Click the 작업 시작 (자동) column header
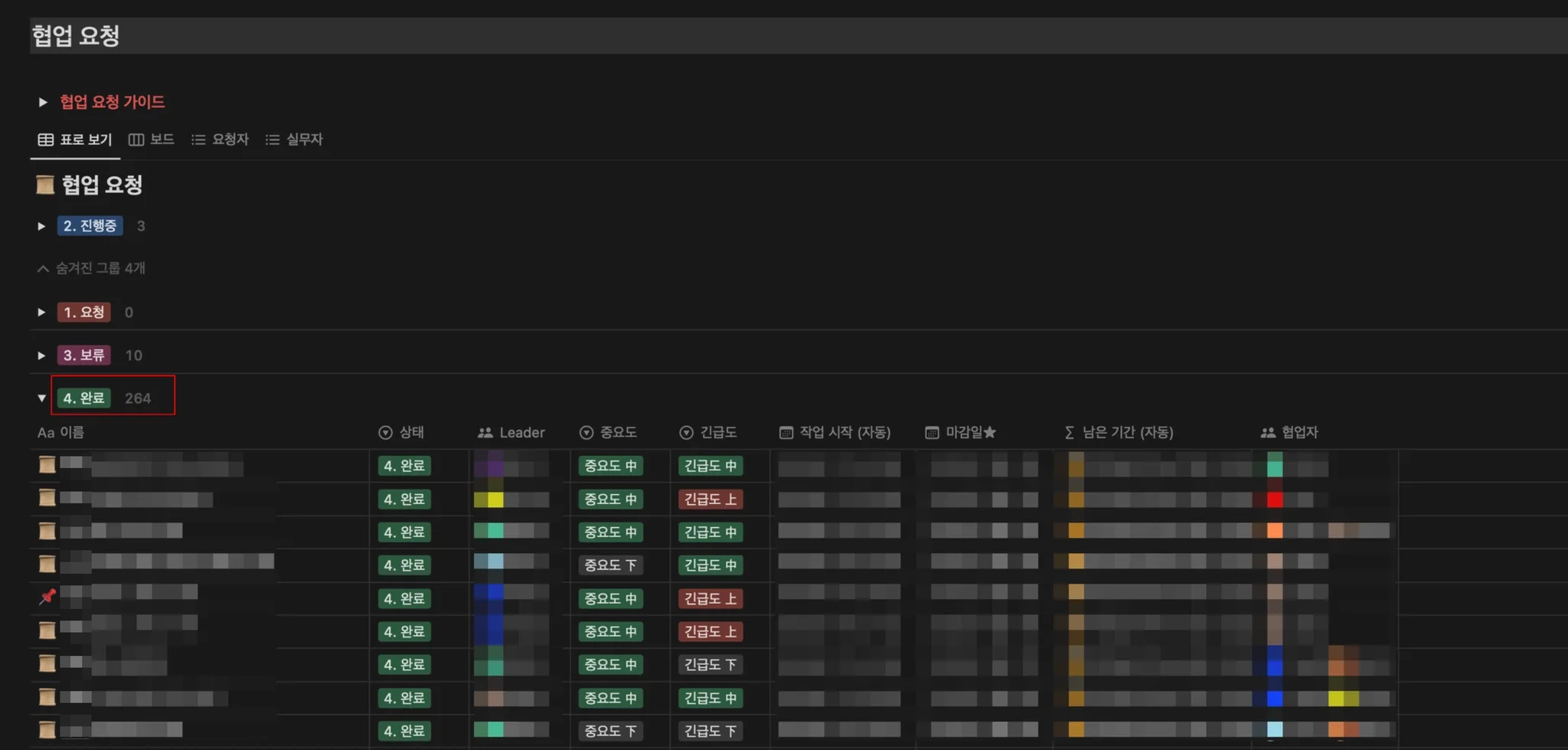Screen dimensions: 1568x750 click(x=835, y=433)
